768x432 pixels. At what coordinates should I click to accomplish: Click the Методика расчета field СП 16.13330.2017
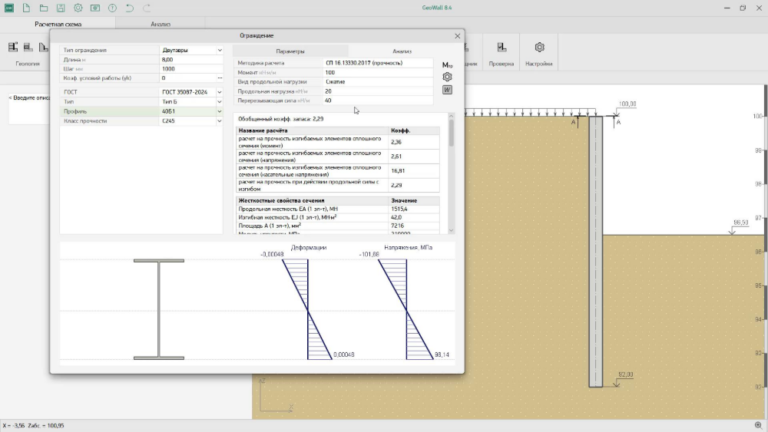point(378,63)
